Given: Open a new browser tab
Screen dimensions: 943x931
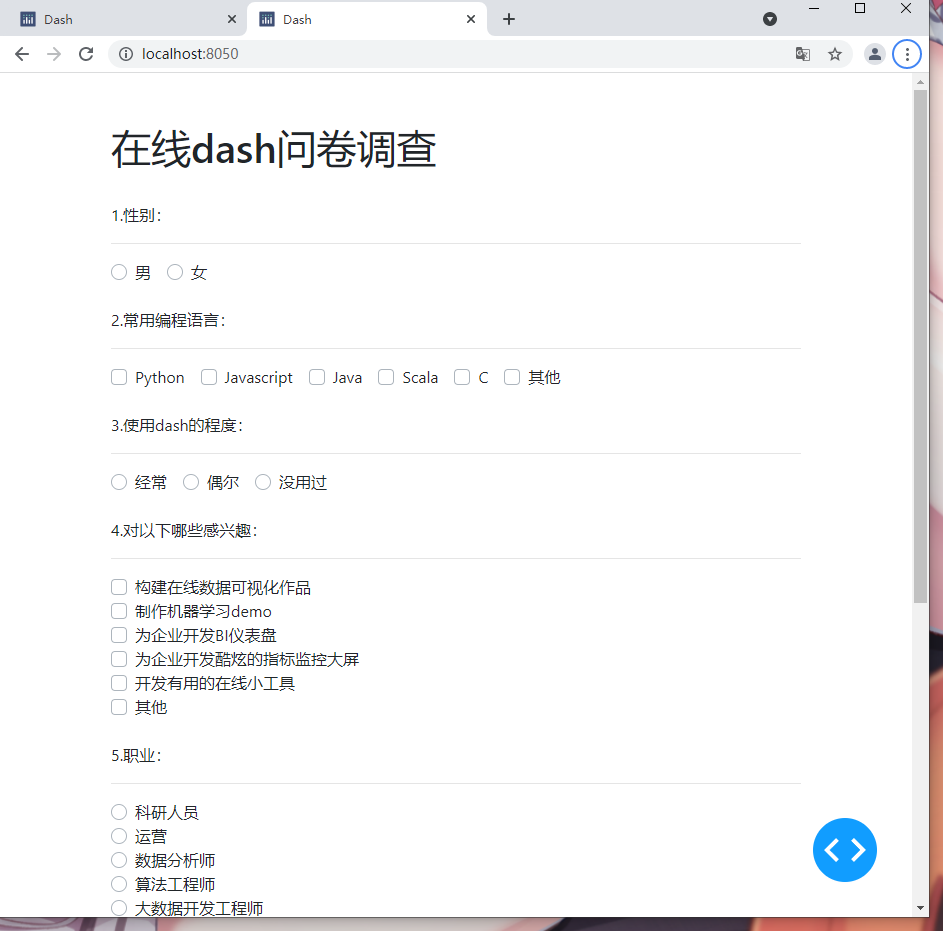Looking at the screenshot, I should tap(509, 19).
